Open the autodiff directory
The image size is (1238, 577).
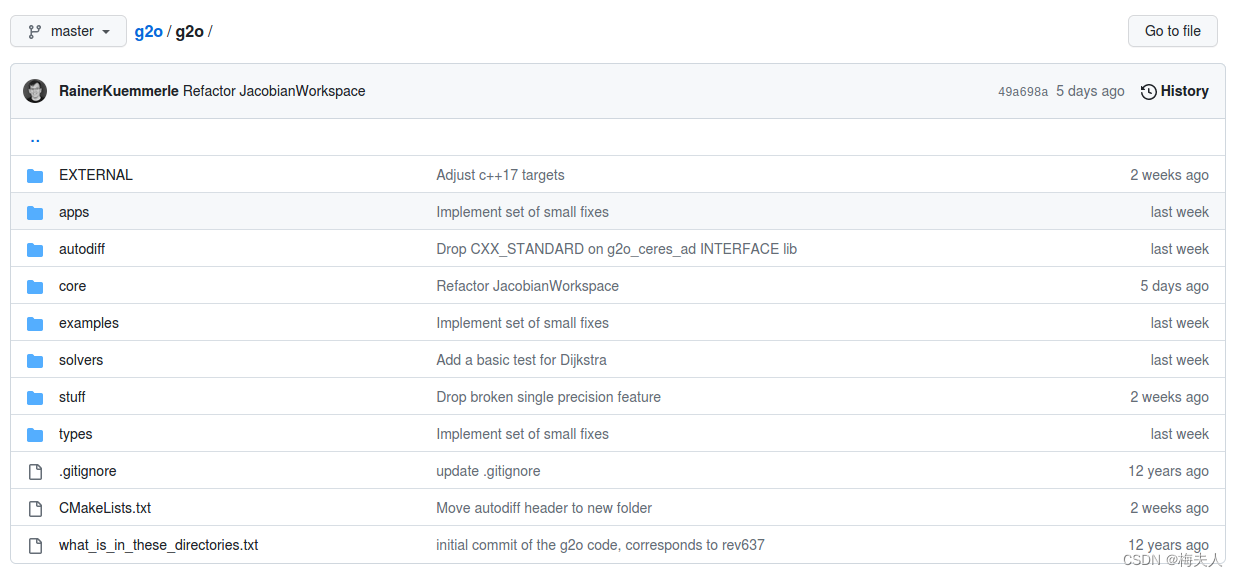(x=82, y=249)
